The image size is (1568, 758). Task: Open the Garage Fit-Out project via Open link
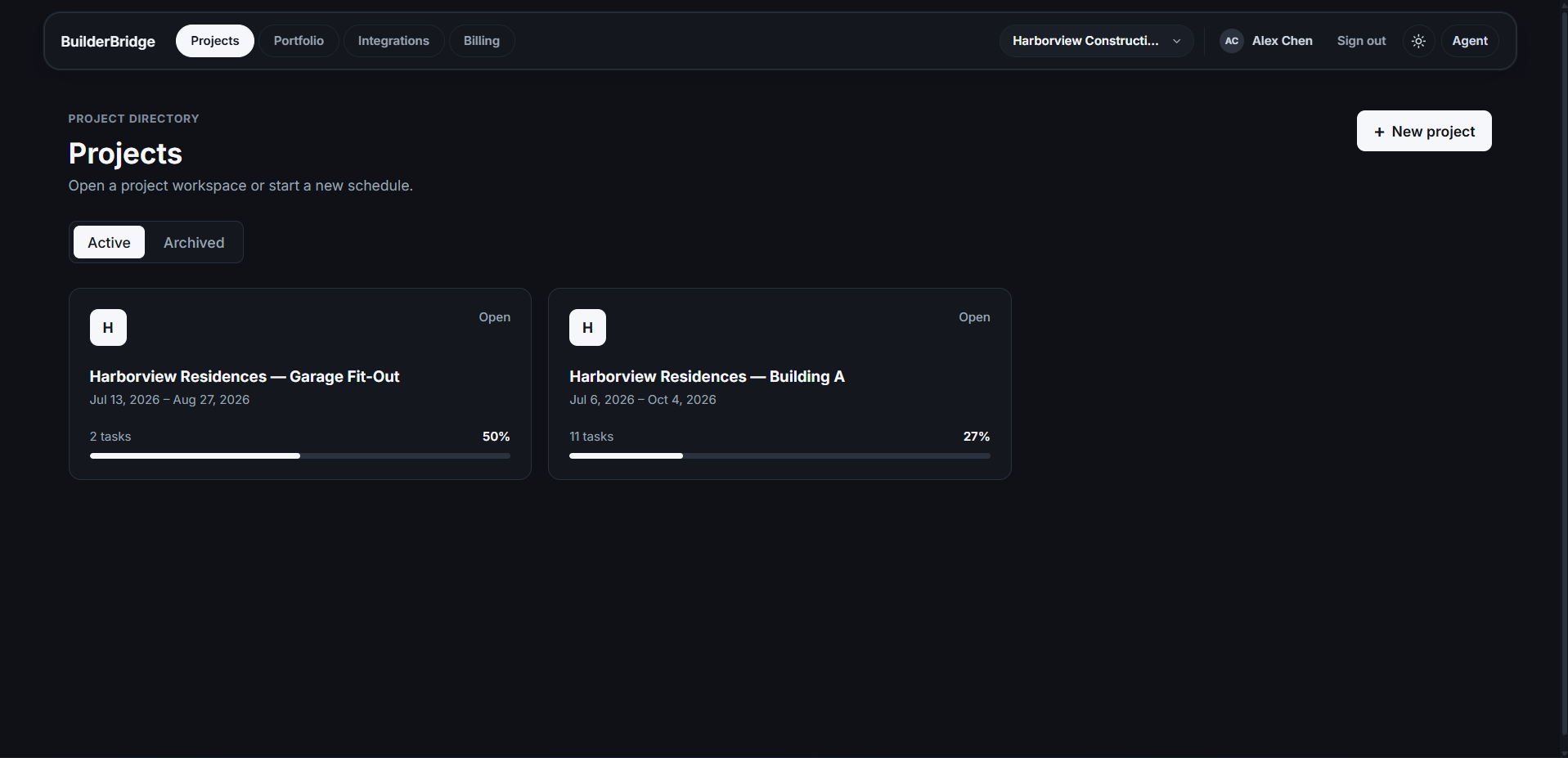click(x=495, y=317)
